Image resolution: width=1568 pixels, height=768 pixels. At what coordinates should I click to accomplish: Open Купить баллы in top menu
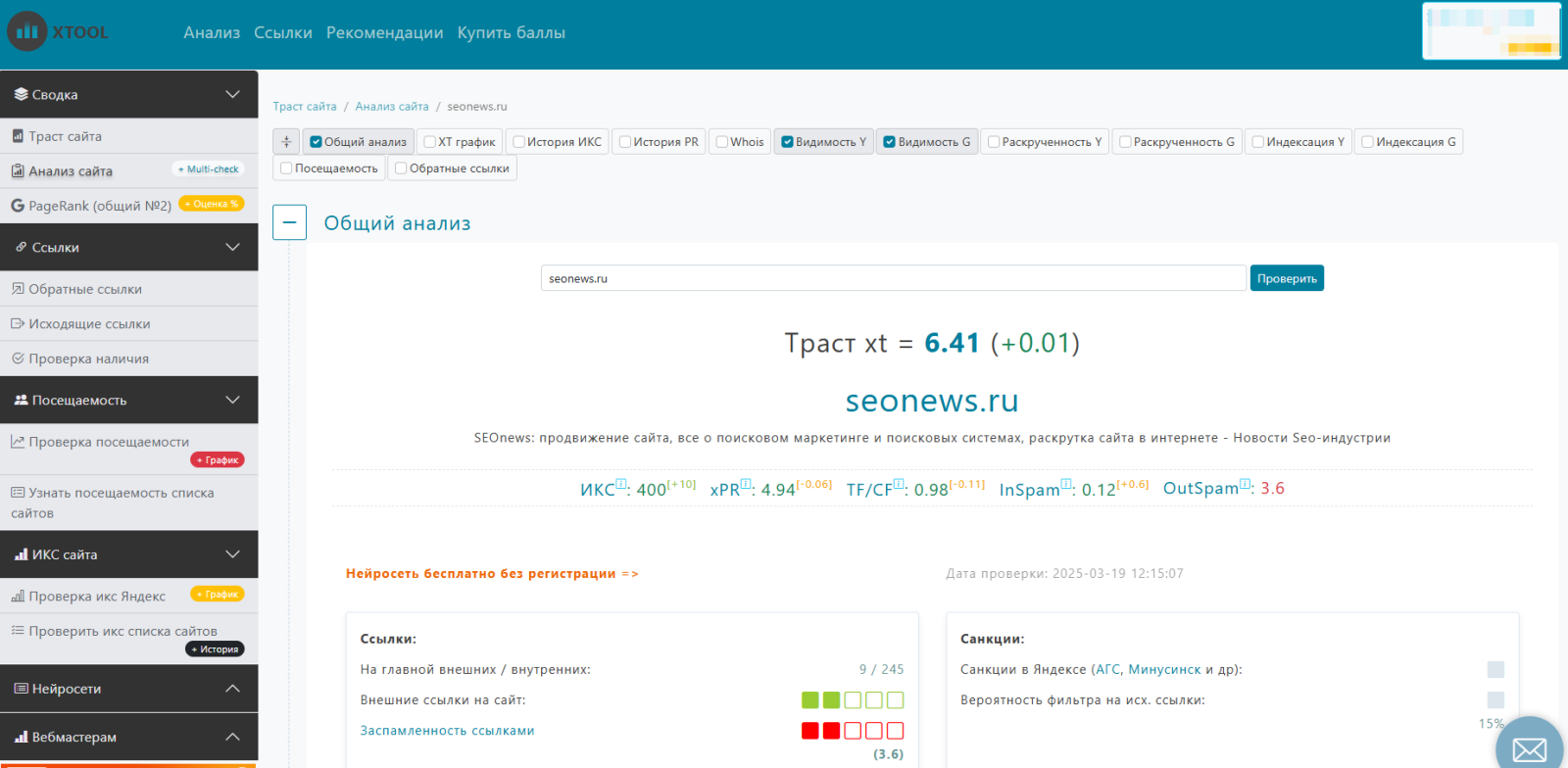(x=511, y=32)
